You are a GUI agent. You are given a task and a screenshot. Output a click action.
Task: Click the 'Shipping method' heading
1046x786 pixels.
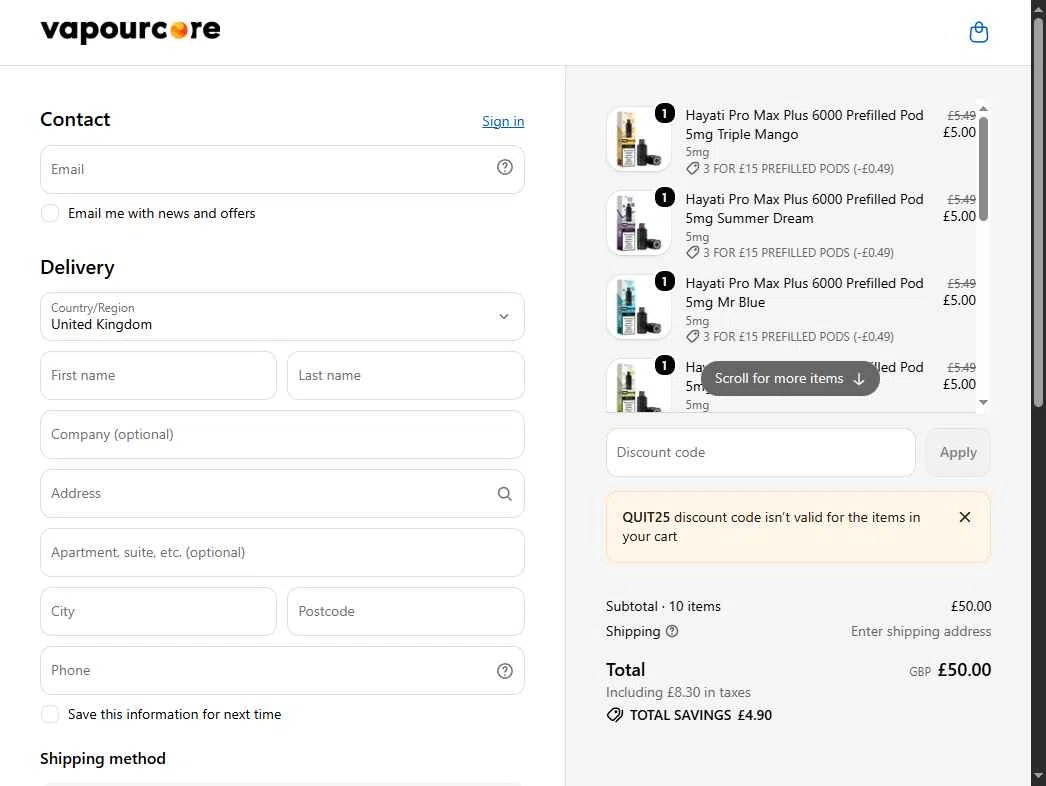(103, 759)
